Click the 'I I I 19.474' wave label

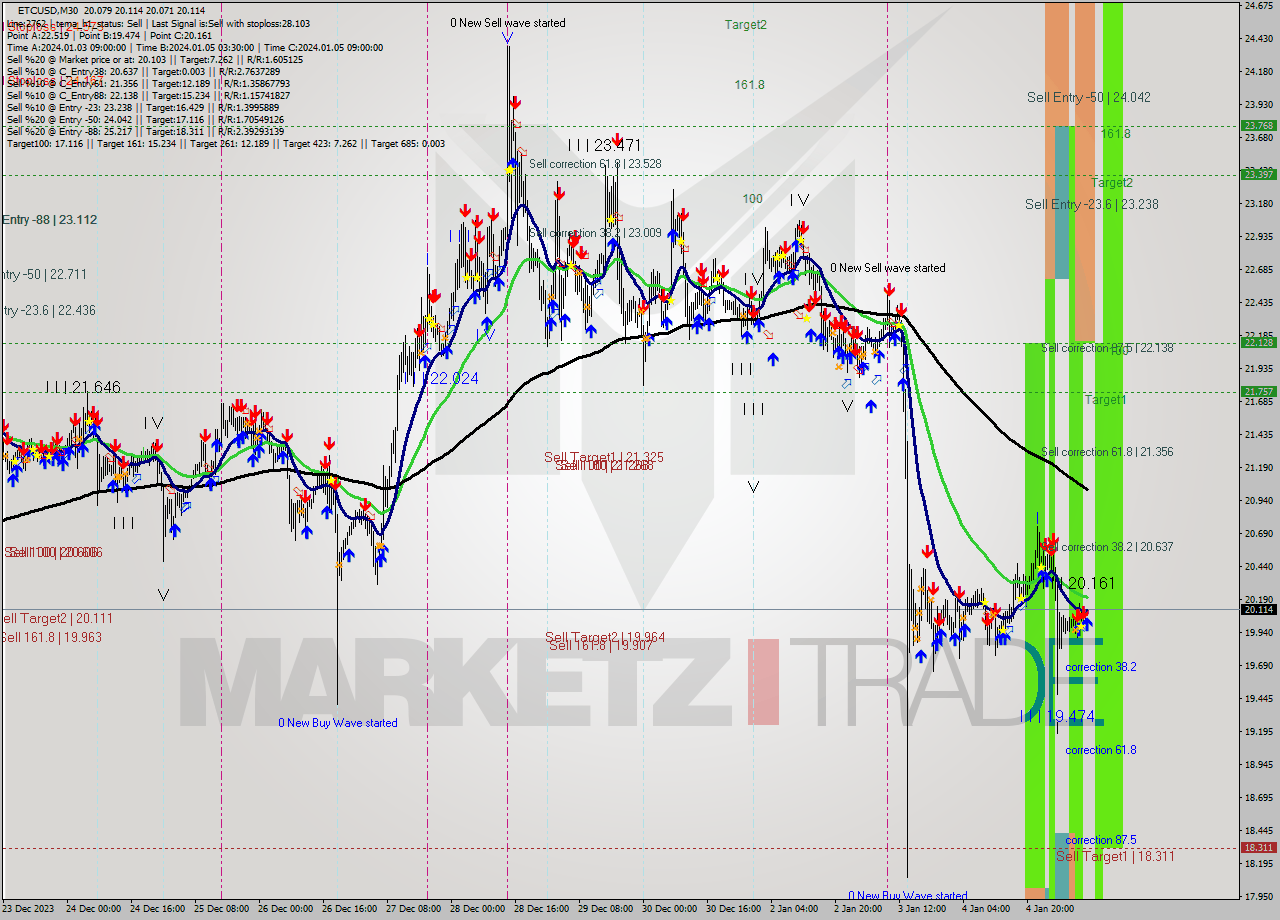(1057, 716)
